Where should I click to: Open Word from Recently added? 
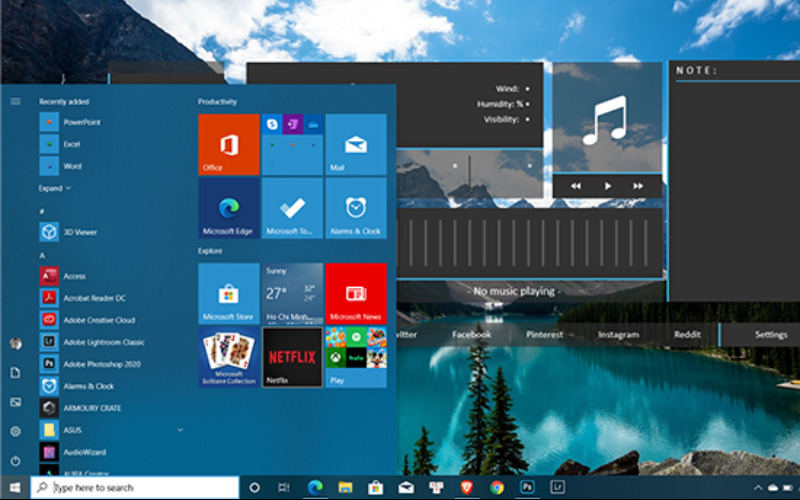click(x=61, y=166)
